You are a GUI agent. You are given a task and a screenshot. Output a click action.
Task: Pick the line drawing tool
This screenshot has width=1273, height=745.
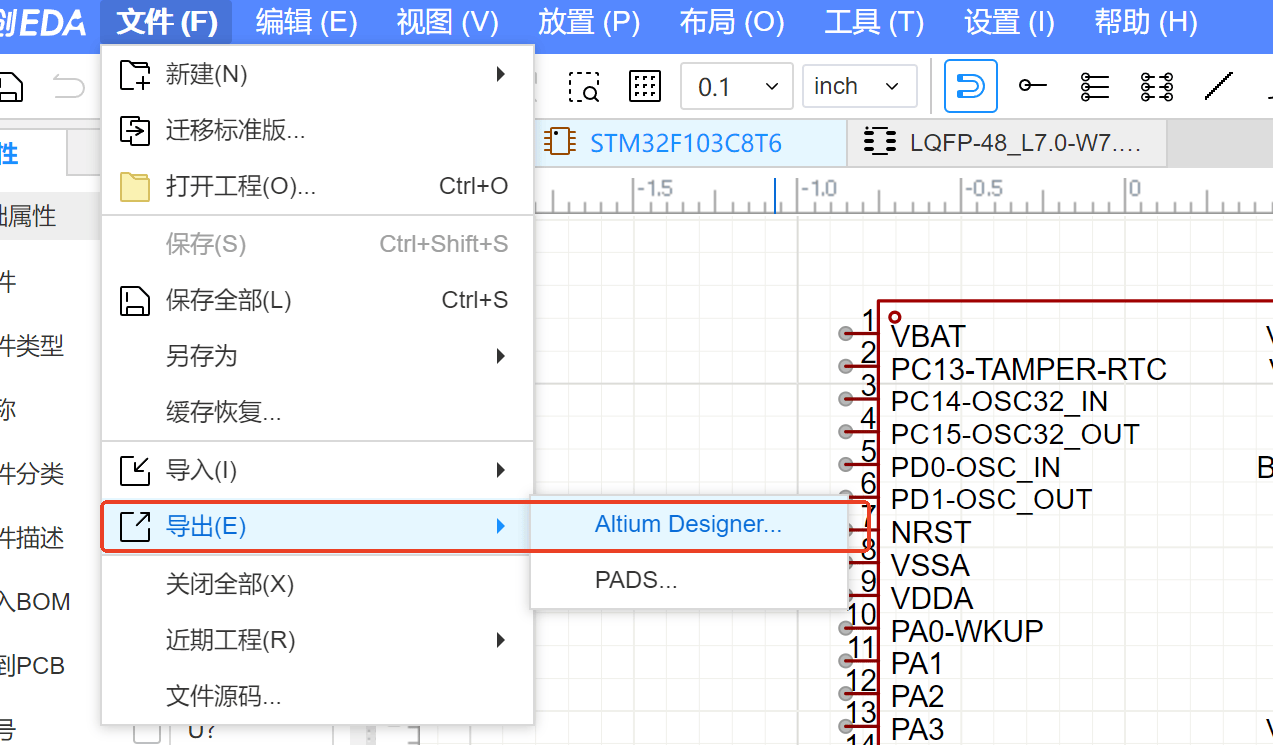[1218, 86]
